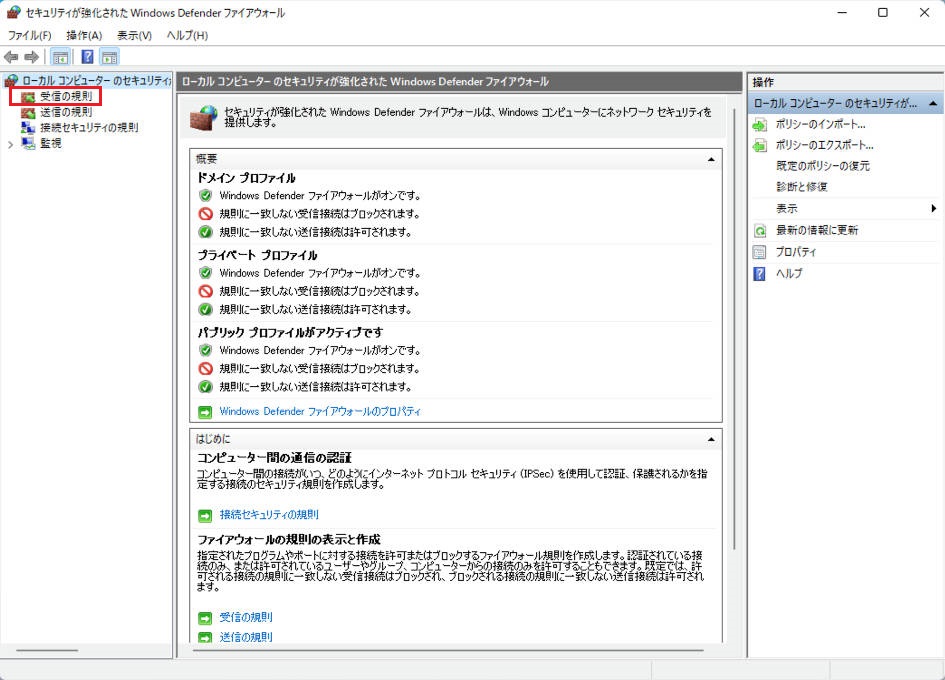Click the help icon beside ヘルプ action
Viewport: 945px width, 680px height.
760,274
